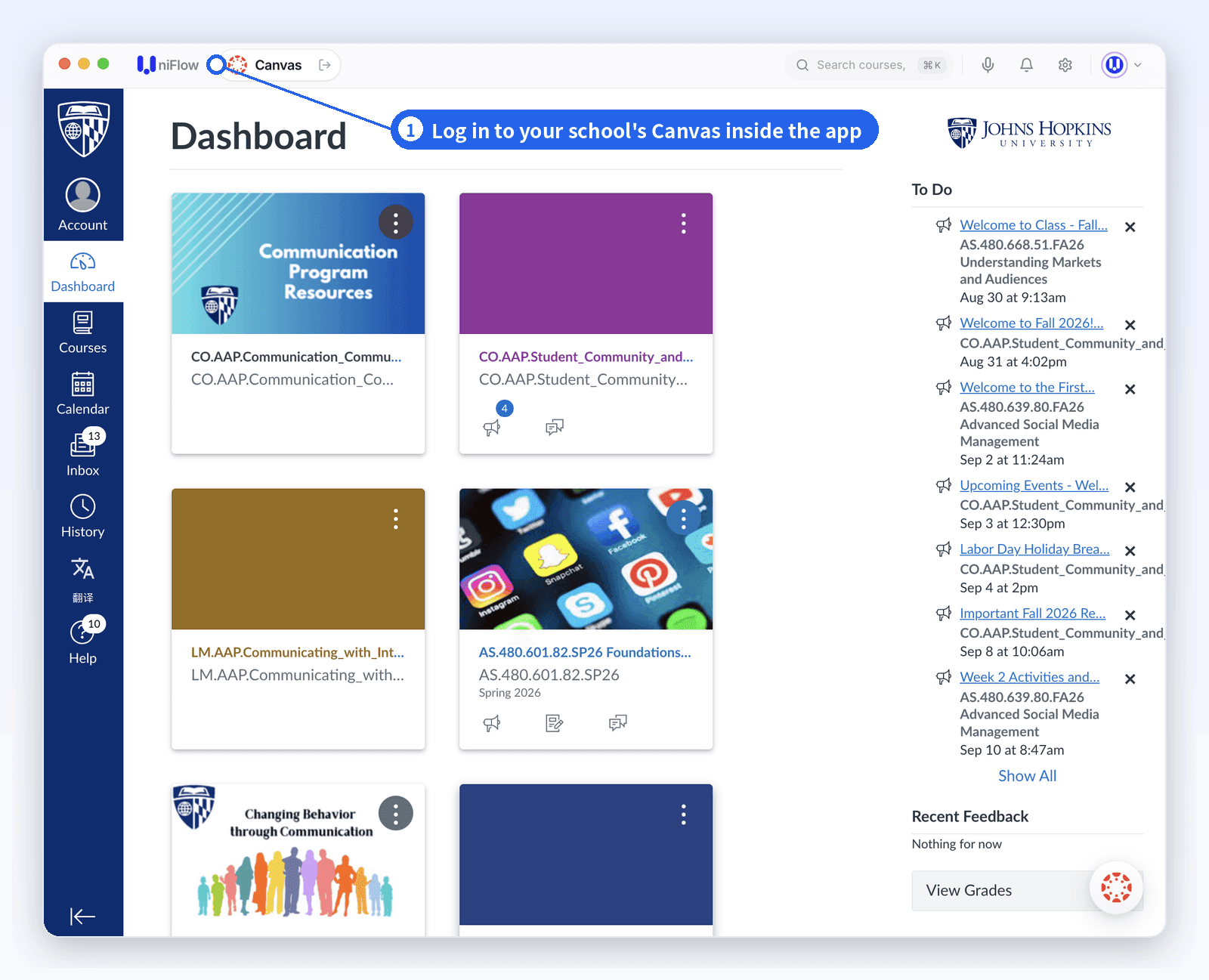
Task: Open Calendar in the sidebar
Action: [x=83, y=394]
